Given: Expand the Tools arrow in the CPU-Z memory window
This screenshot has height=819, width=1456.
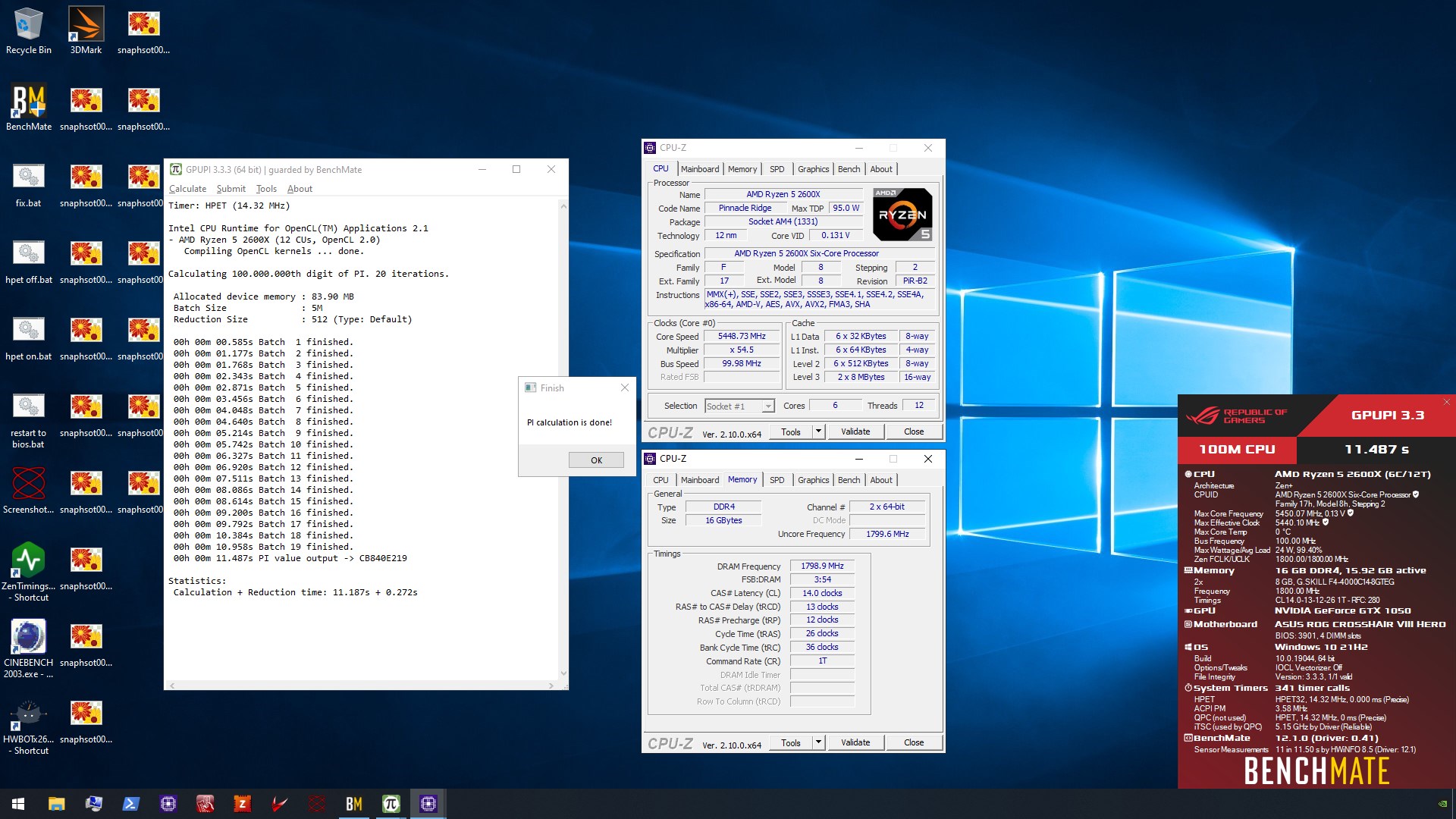Looking at the screenshot, I should (x=818, y=742).
